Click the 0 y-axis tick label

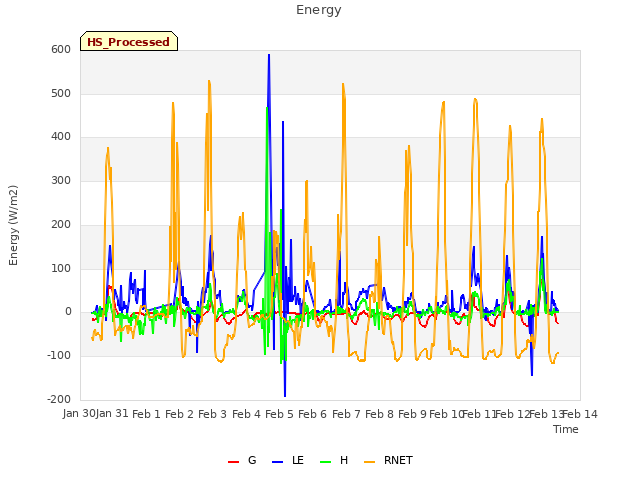(x=68, y=312)
